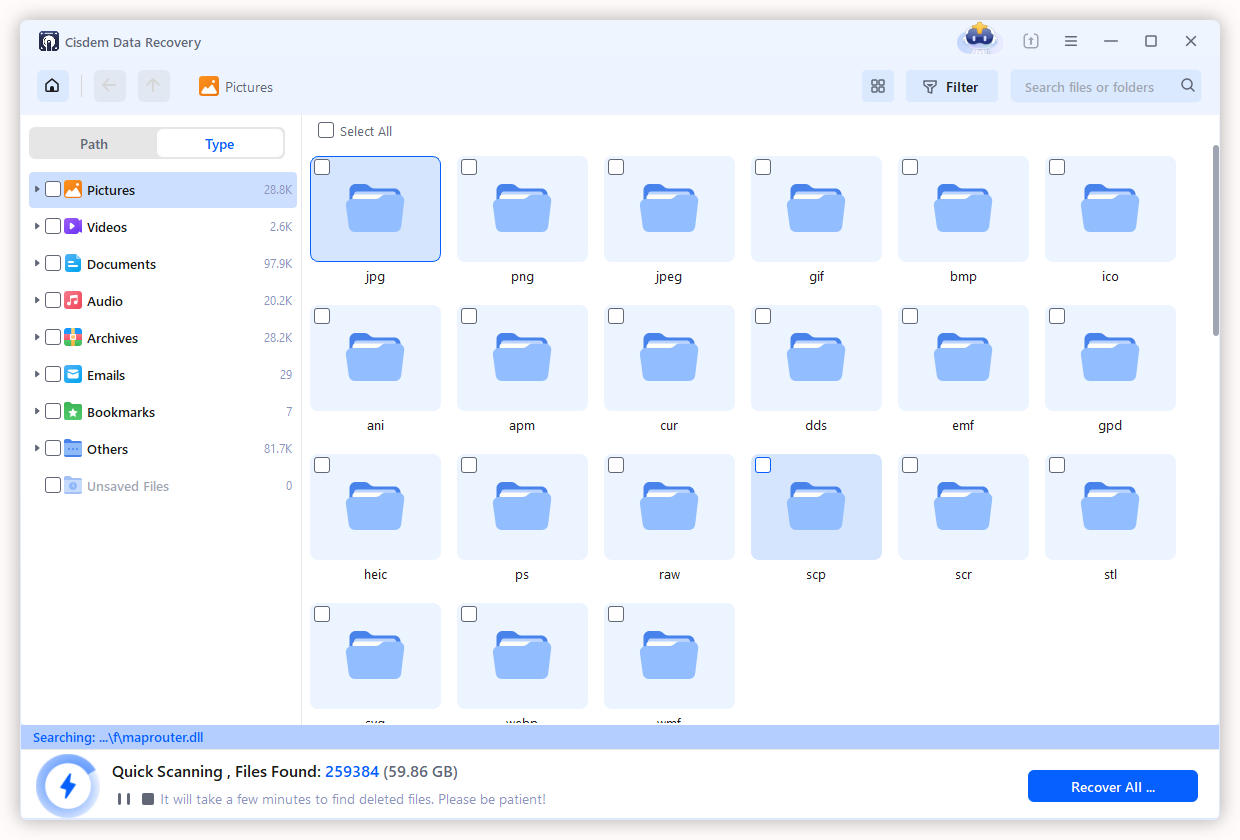1240x840 pixels.
Task: Stop the scan with stop icon
Action: pos(148,799)
